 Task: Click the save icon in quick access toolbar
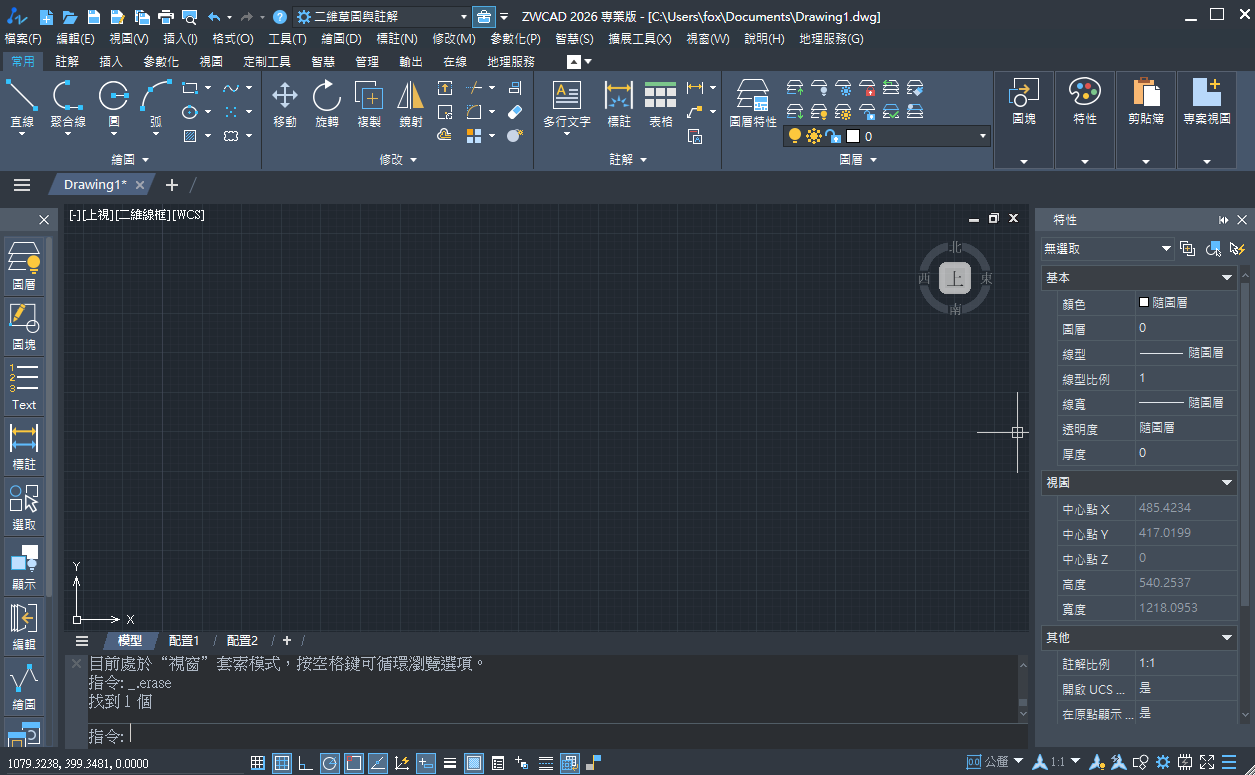click(93, 17)
